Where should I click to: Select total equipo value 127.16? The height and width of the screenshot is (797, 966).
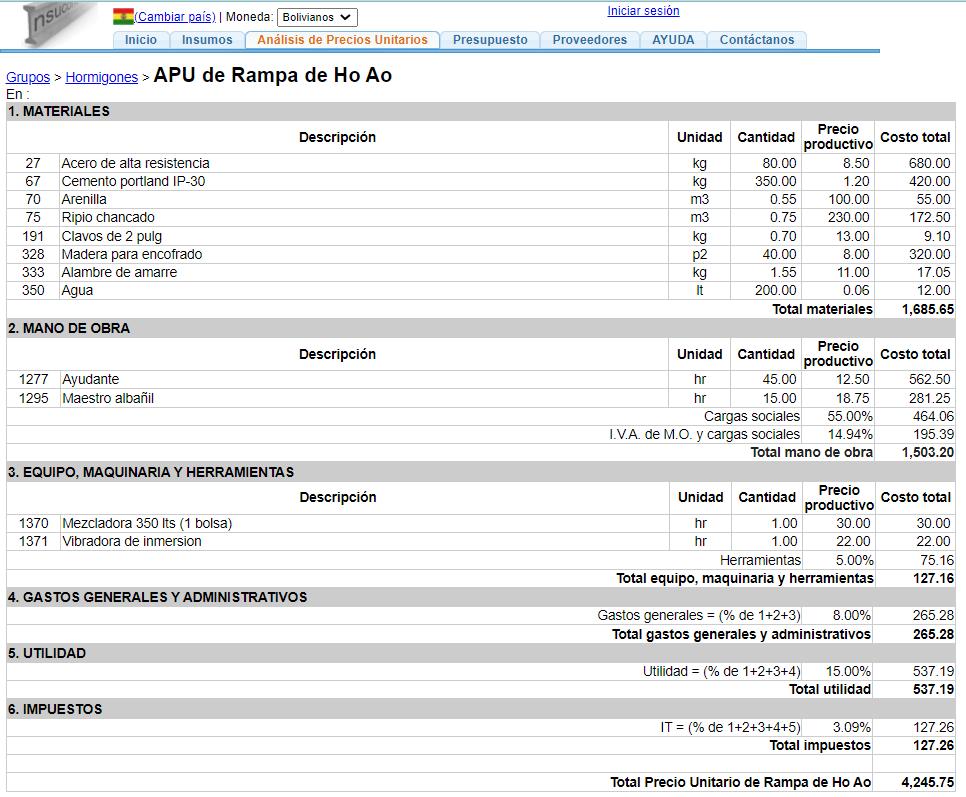click(933, 578)
